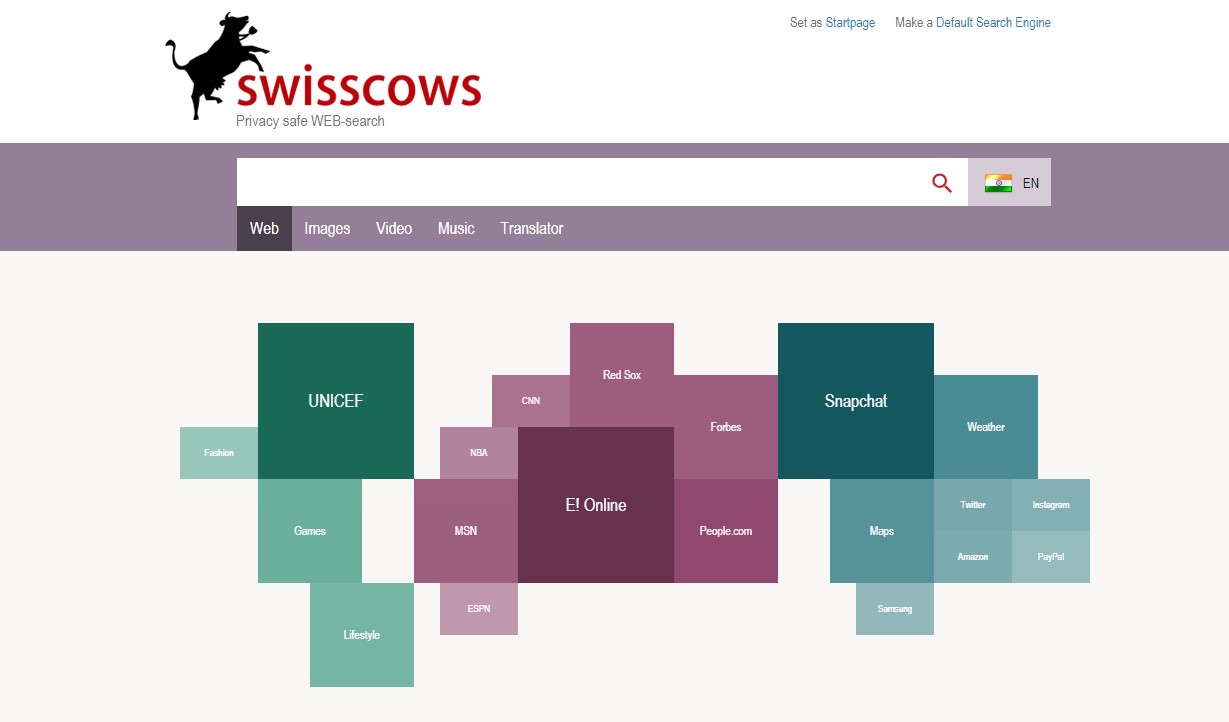The width and height of the screenshot is (1229, 722).
Task: Open the Translator tab
Action: (532, 228)
